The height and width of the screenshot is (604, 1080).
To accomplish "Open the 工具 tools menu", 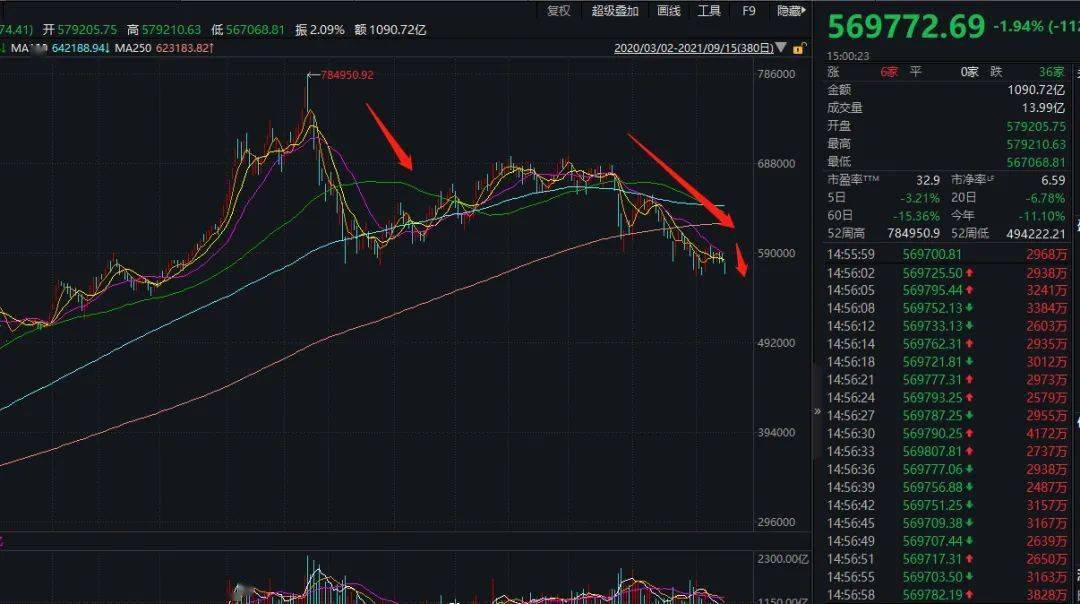I will coord(709,11).
